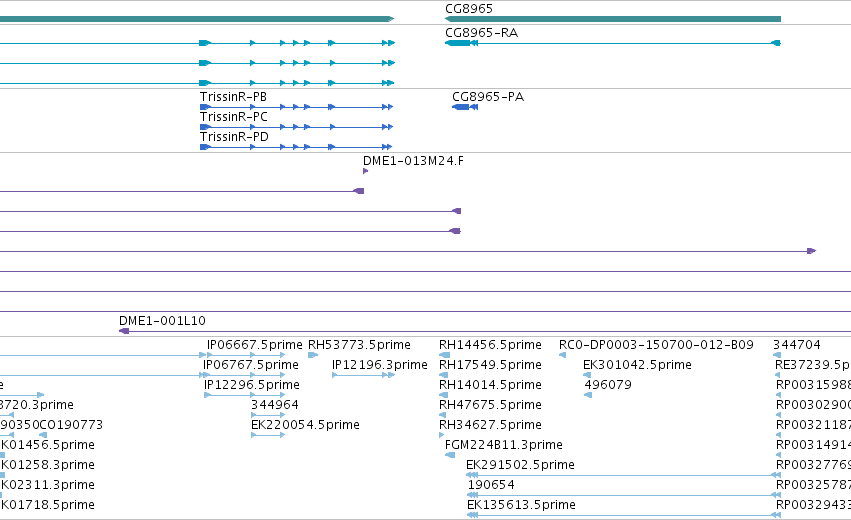Open the IP12196.3prime label
The height and width of the screenshot is (520, 851).
click(x=380, y=365)
